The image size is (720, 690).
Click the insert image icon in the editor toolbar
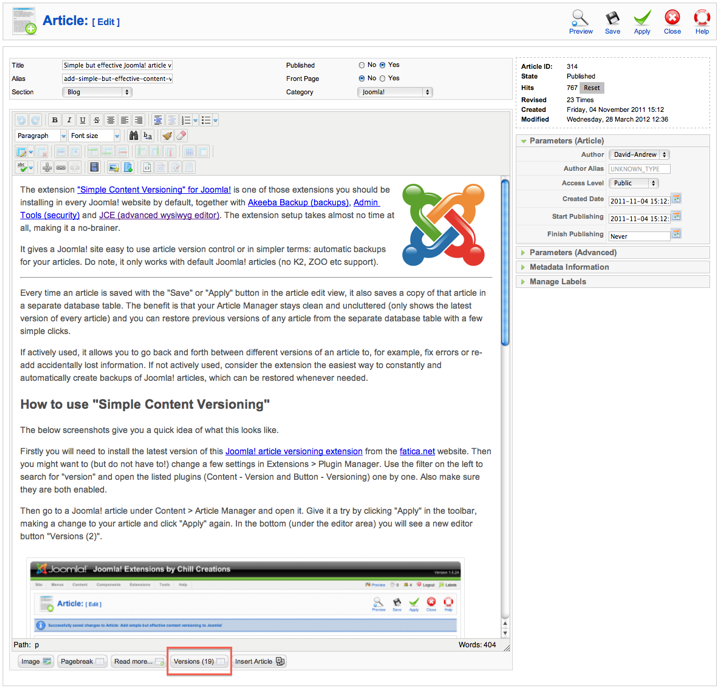tap(114, 167)
